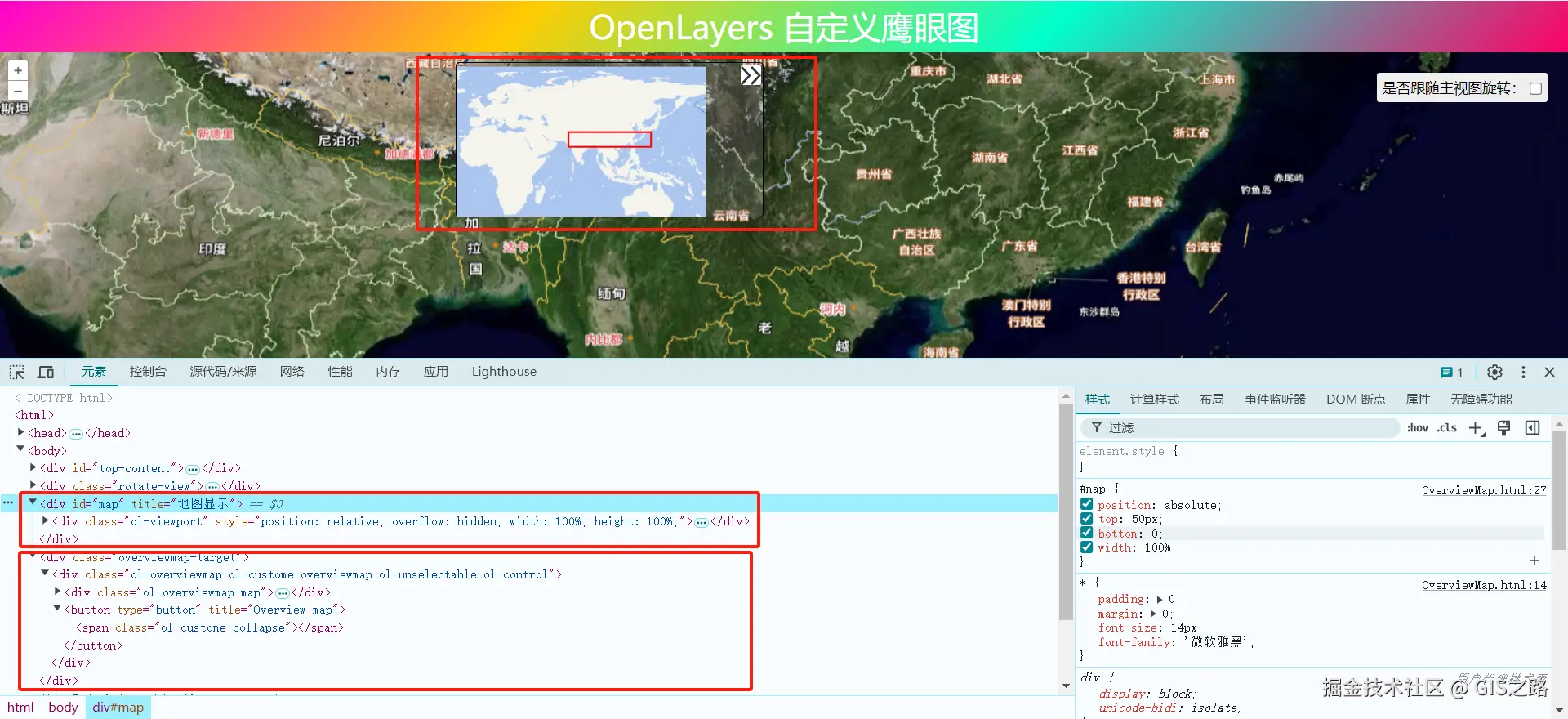
Task: Switch to the 控制台 tab
Action: [x=148, y=372]
